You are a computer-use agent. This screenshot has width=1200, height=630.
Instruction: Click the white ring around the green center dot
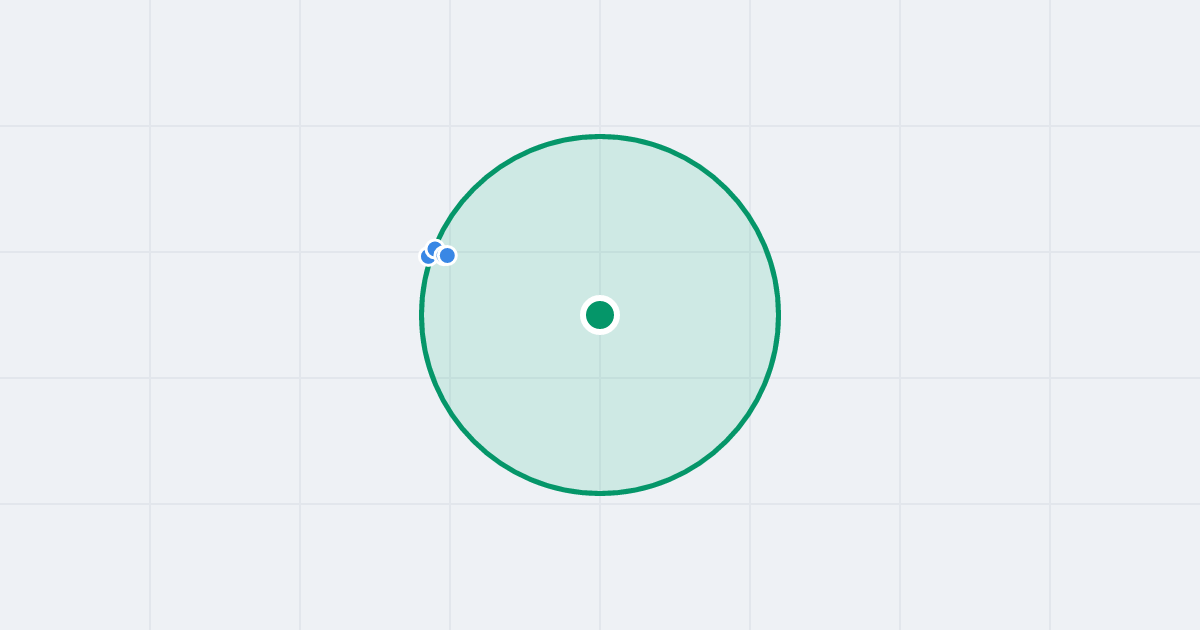[600, 298]
